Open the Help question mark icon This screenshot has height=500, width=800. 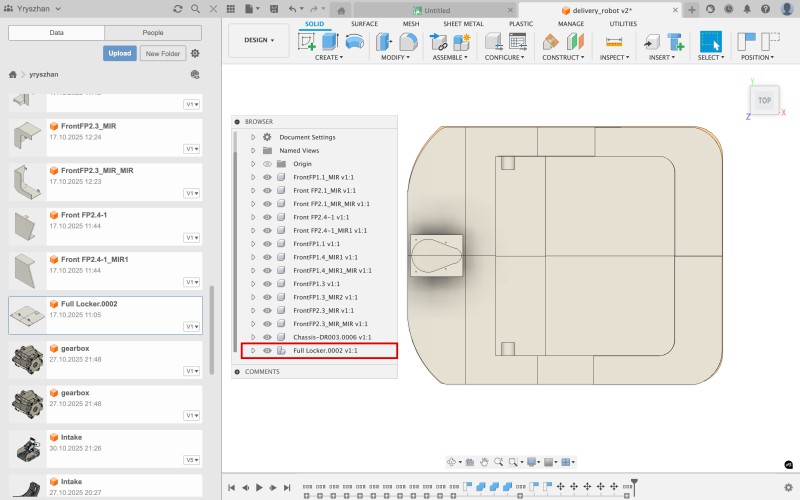click(765, 9)
